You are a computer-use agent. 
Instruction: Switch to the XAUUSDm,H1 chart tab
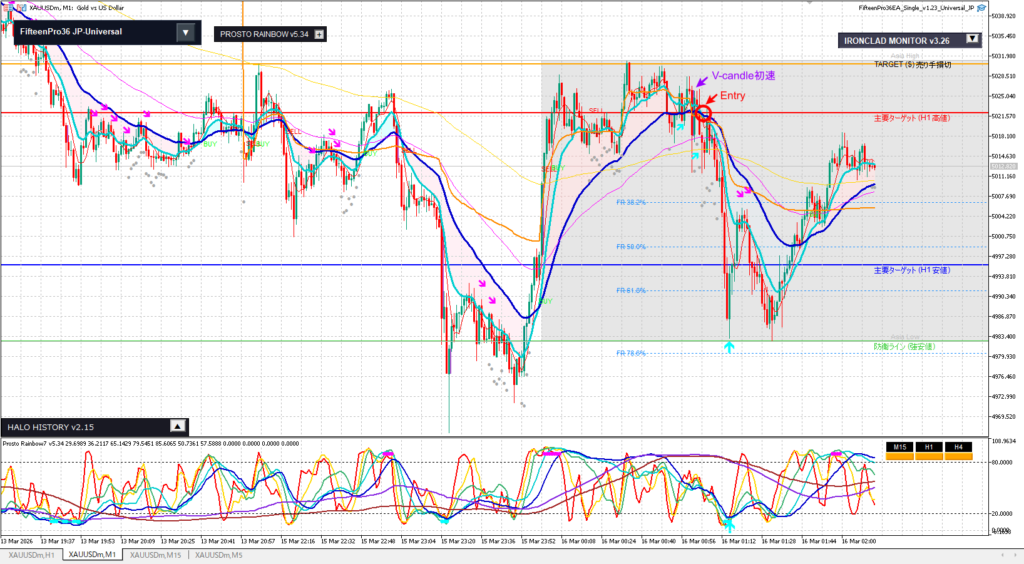pyautogui.click(x=31, y=554)
